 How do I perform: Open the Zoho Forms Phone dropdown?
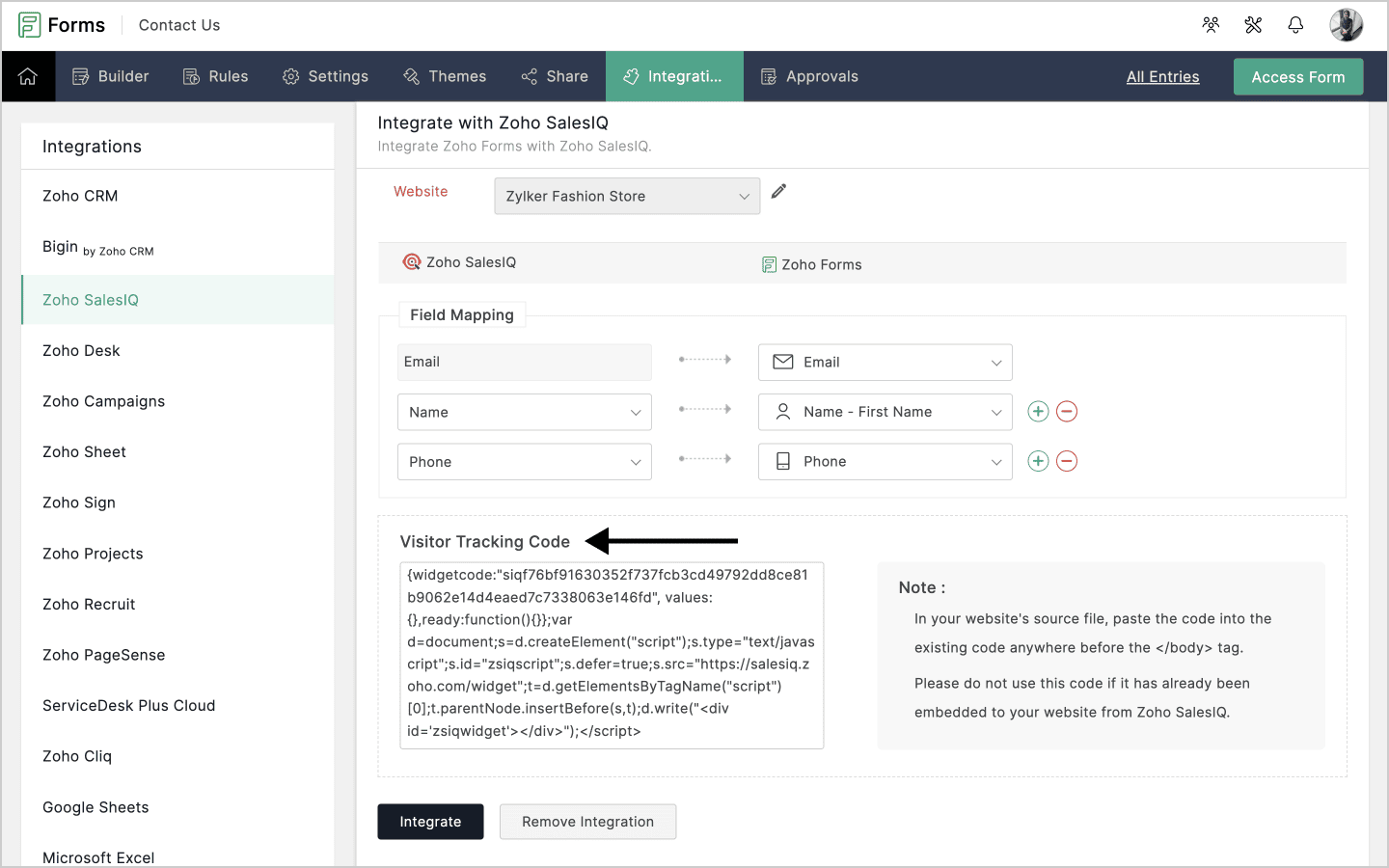885,462
